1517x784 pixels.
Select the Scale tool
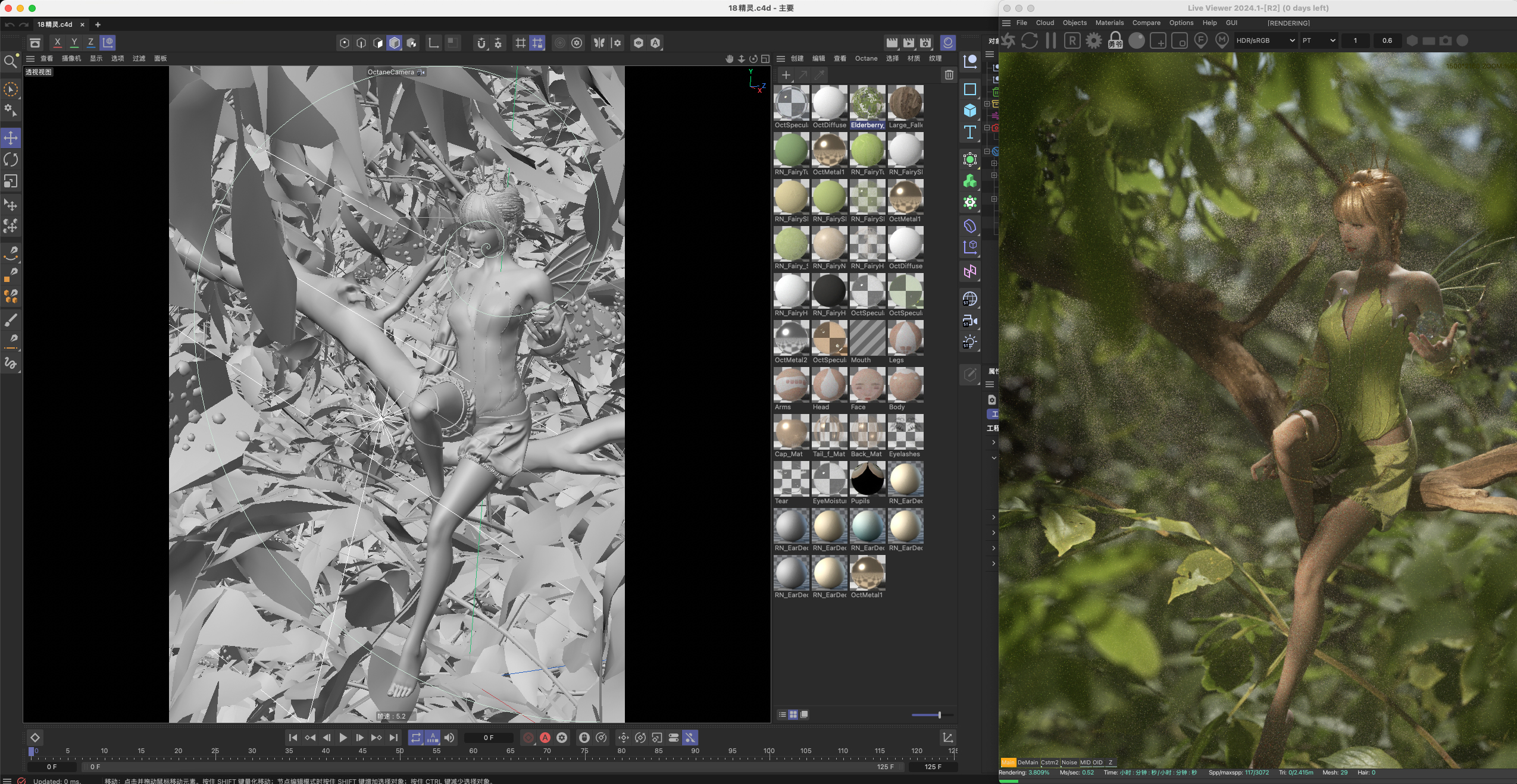click(x=11, y=182)
